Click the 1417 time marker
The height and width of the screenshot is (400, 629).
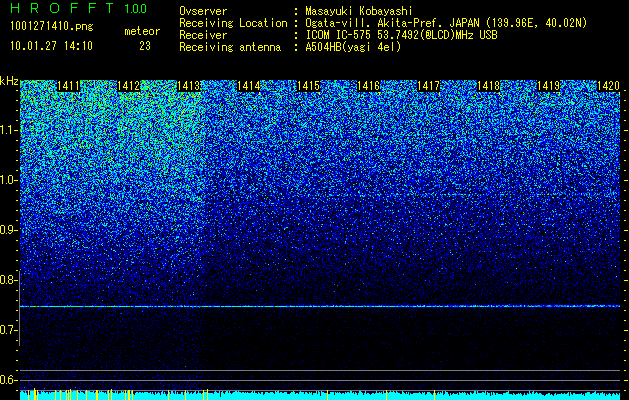tap(428, 86)
